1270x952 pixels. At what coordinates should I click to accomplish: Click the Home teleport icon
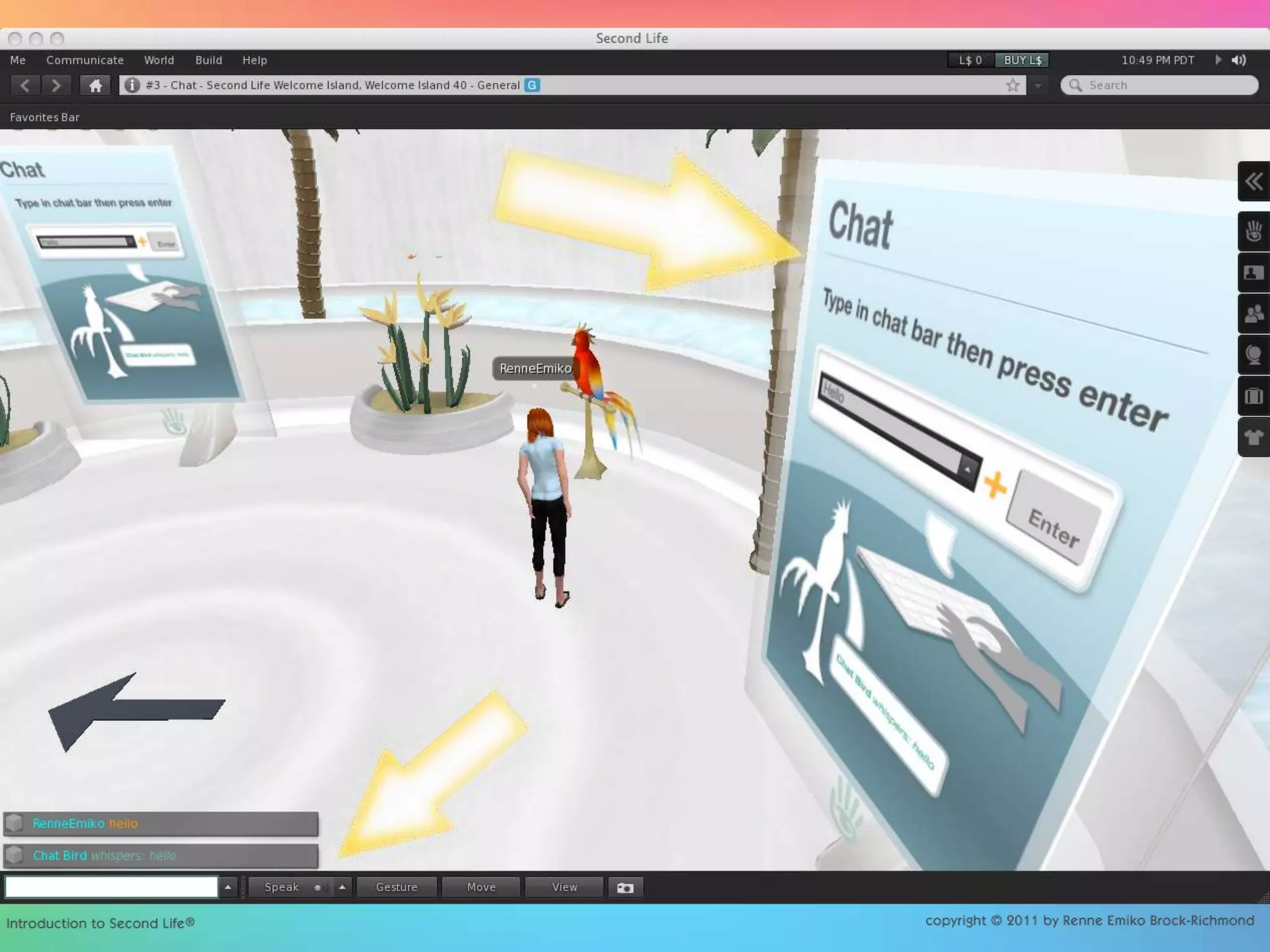point(95,86)
